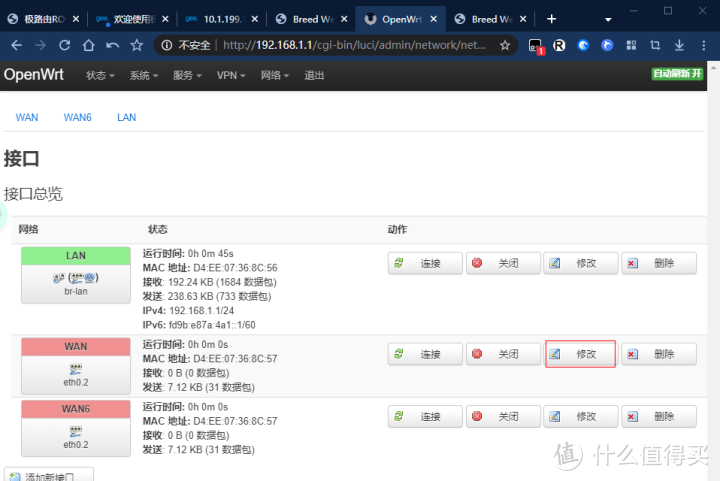Click 连接 button for WAN6 interface

coord(425,416)
